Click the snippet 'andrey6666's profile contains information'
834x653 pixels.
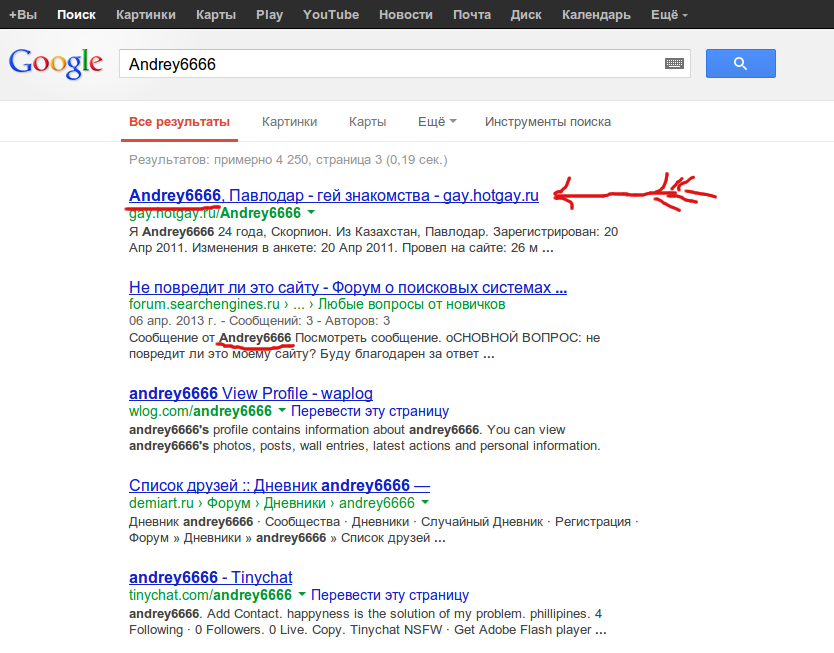coord(364,438)
